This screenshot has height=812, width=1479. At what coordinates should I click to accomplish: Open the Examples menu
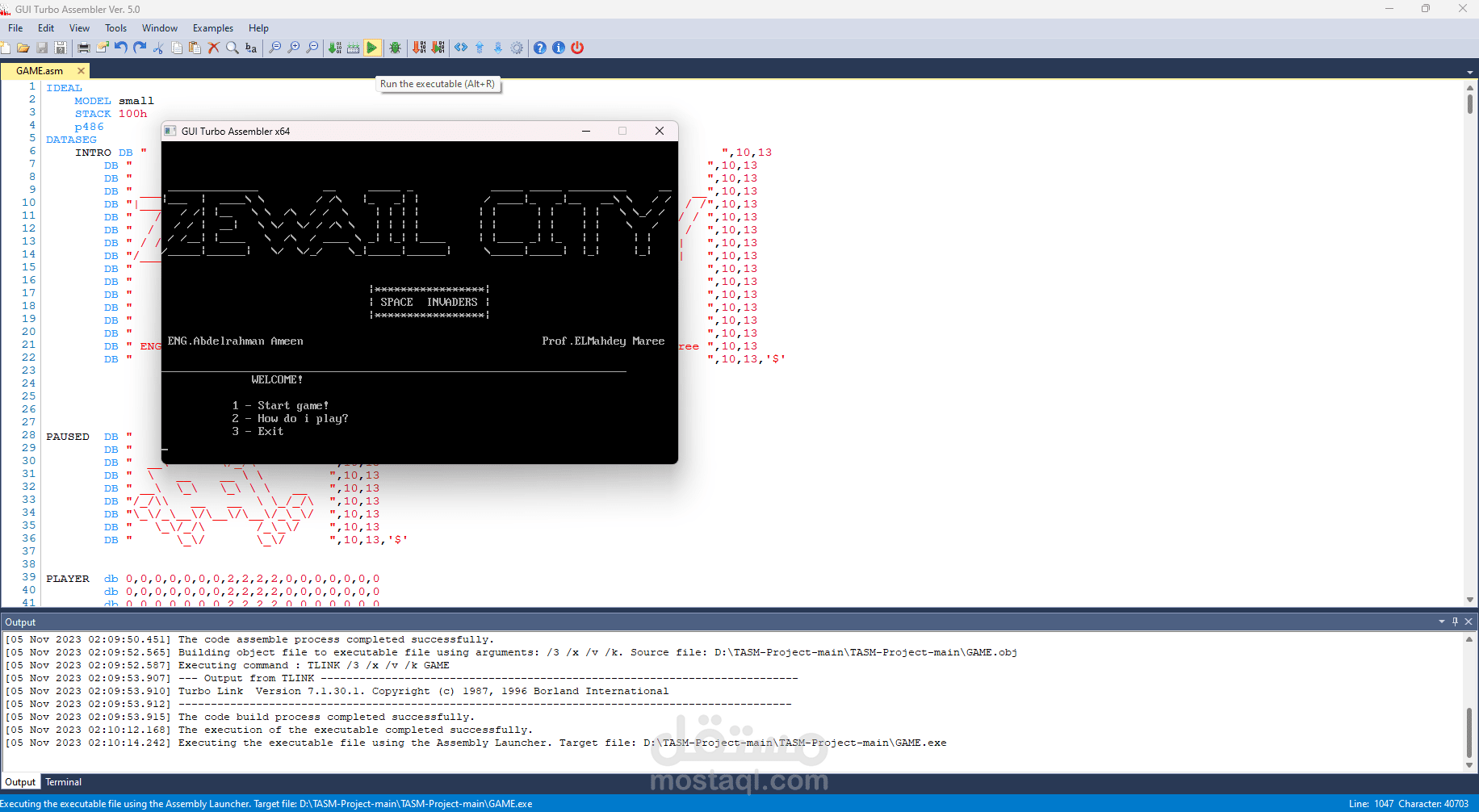coord(213,28)
